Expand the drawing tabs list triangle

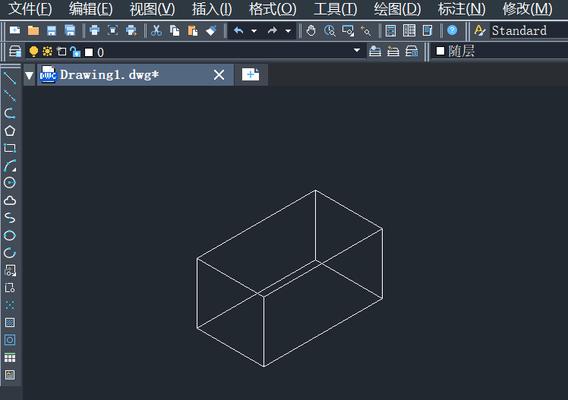pos(29,75)
